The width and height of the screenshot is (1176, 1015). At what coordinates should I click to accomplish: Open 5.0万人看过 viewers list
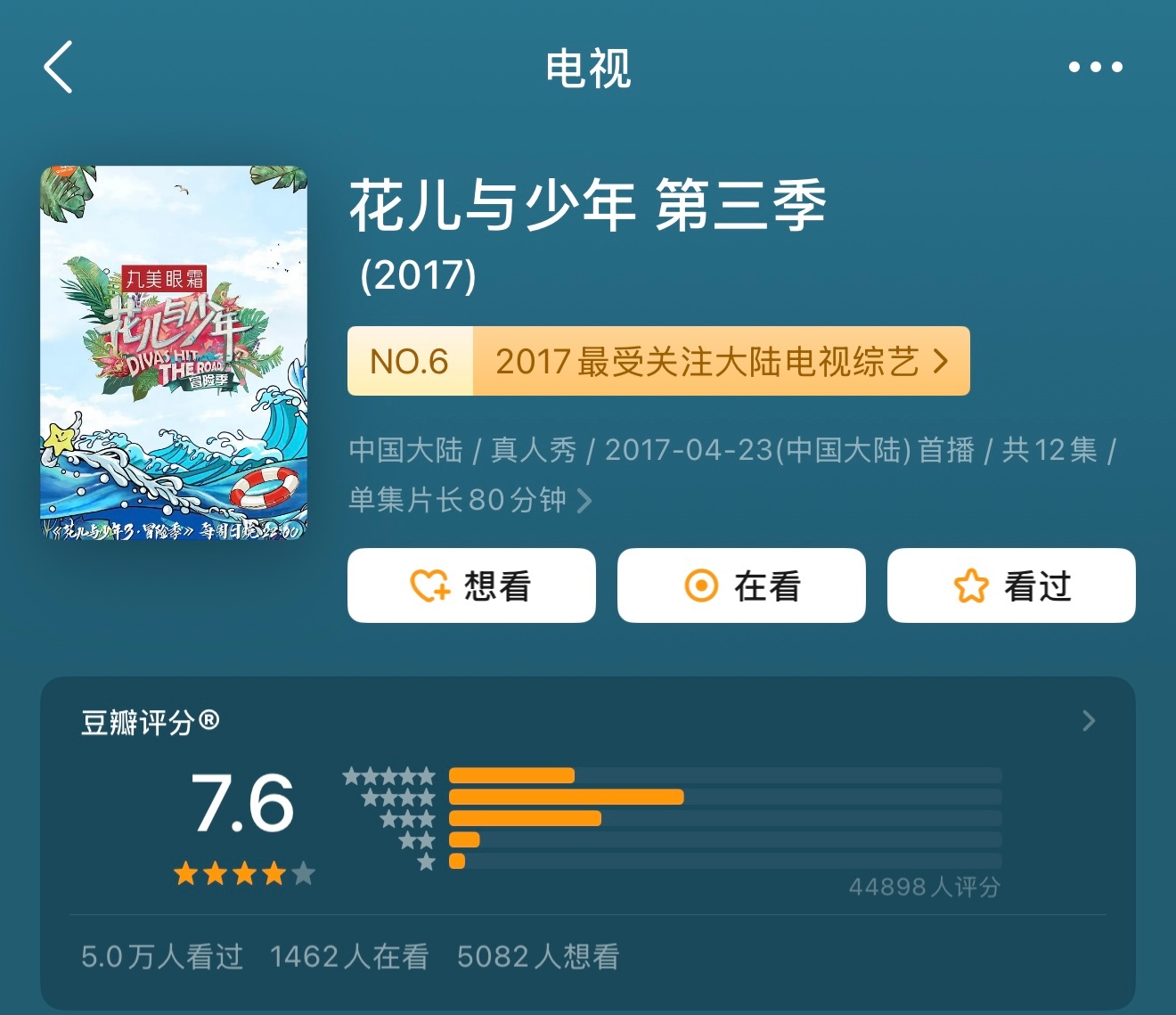(x=162, y=956)
